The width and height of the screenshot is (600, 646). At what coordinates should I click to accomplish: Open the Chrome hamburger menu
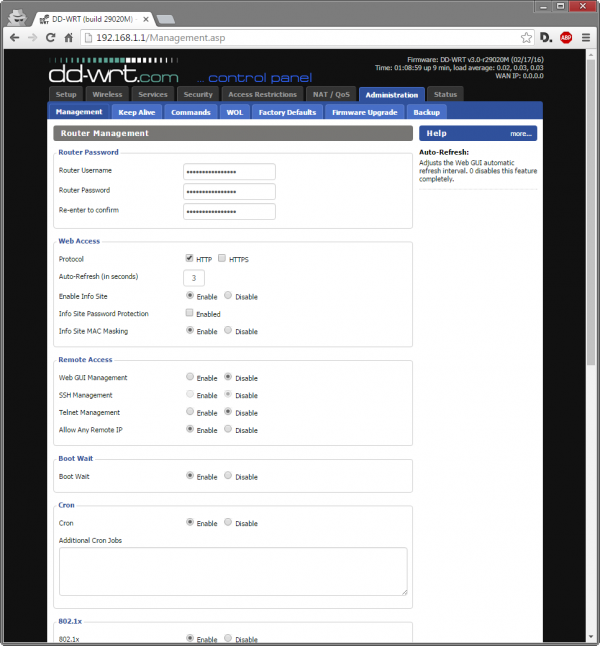click(585, 37)
